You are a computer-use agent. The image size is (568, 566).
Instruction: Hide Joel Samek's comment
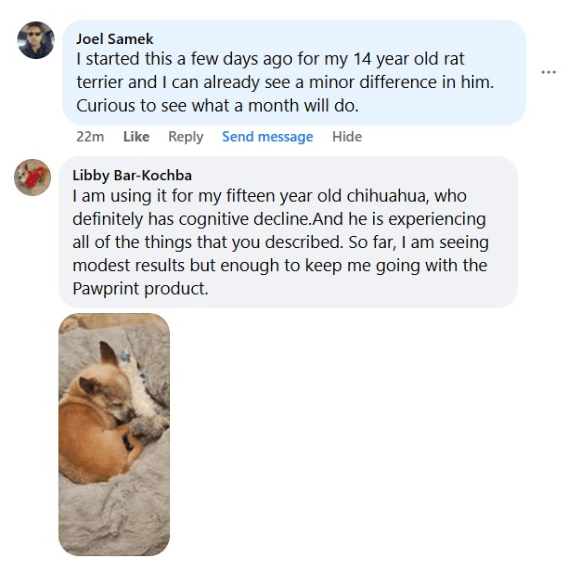[347, 137]
